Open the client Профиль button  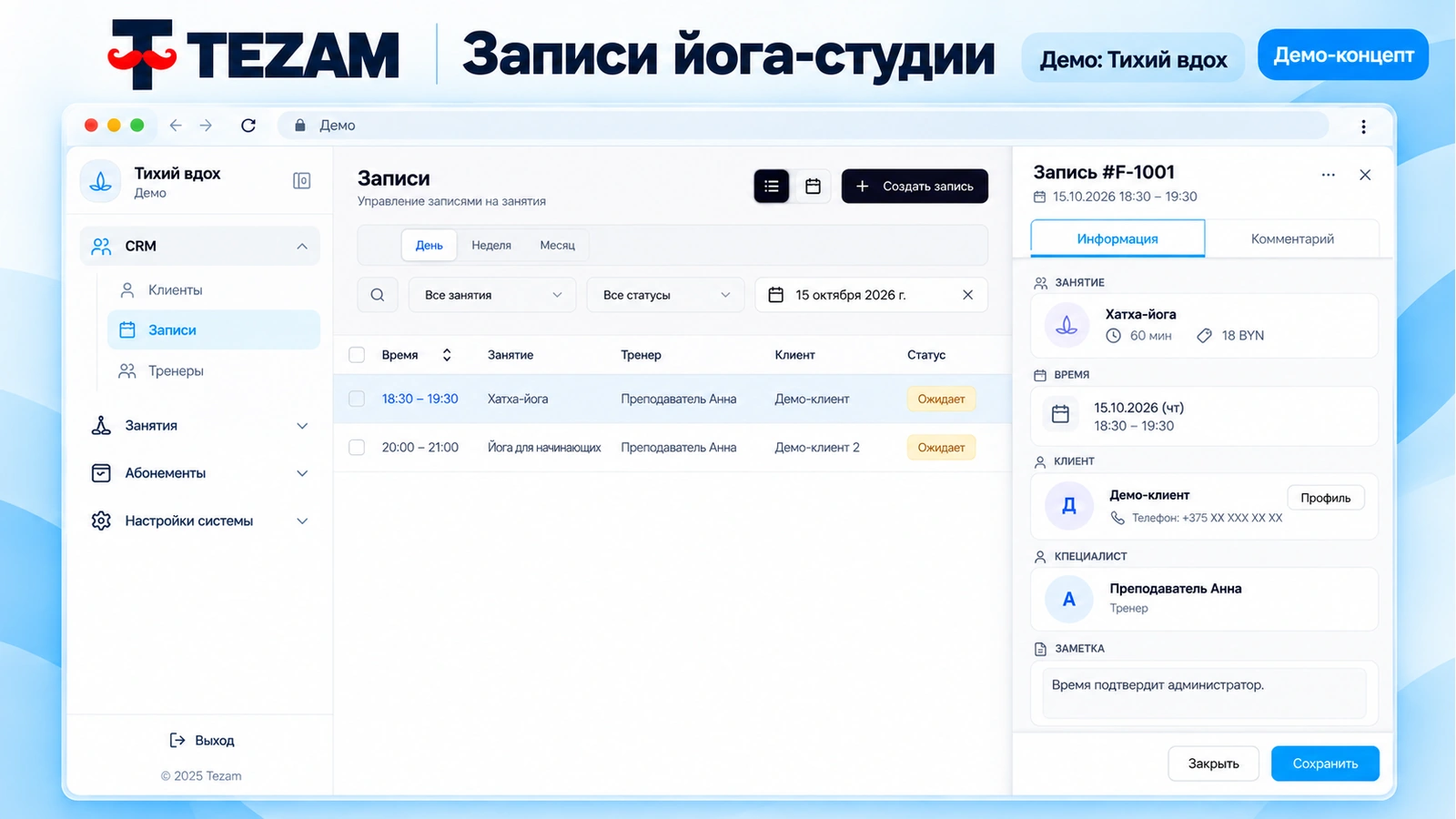tap(1326, 498)
